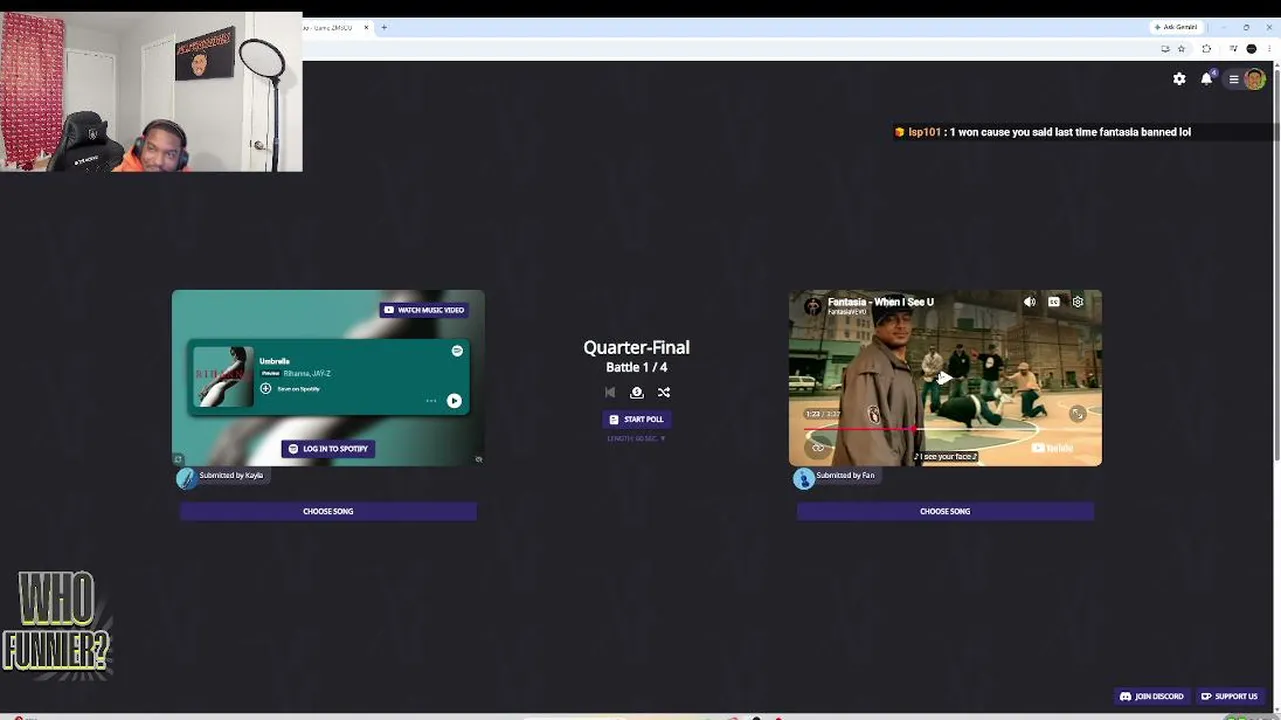Screen dimensions: 1281x720
Task: Open the three-dot menu on Umbrella card
Action: tap(431, 401)
